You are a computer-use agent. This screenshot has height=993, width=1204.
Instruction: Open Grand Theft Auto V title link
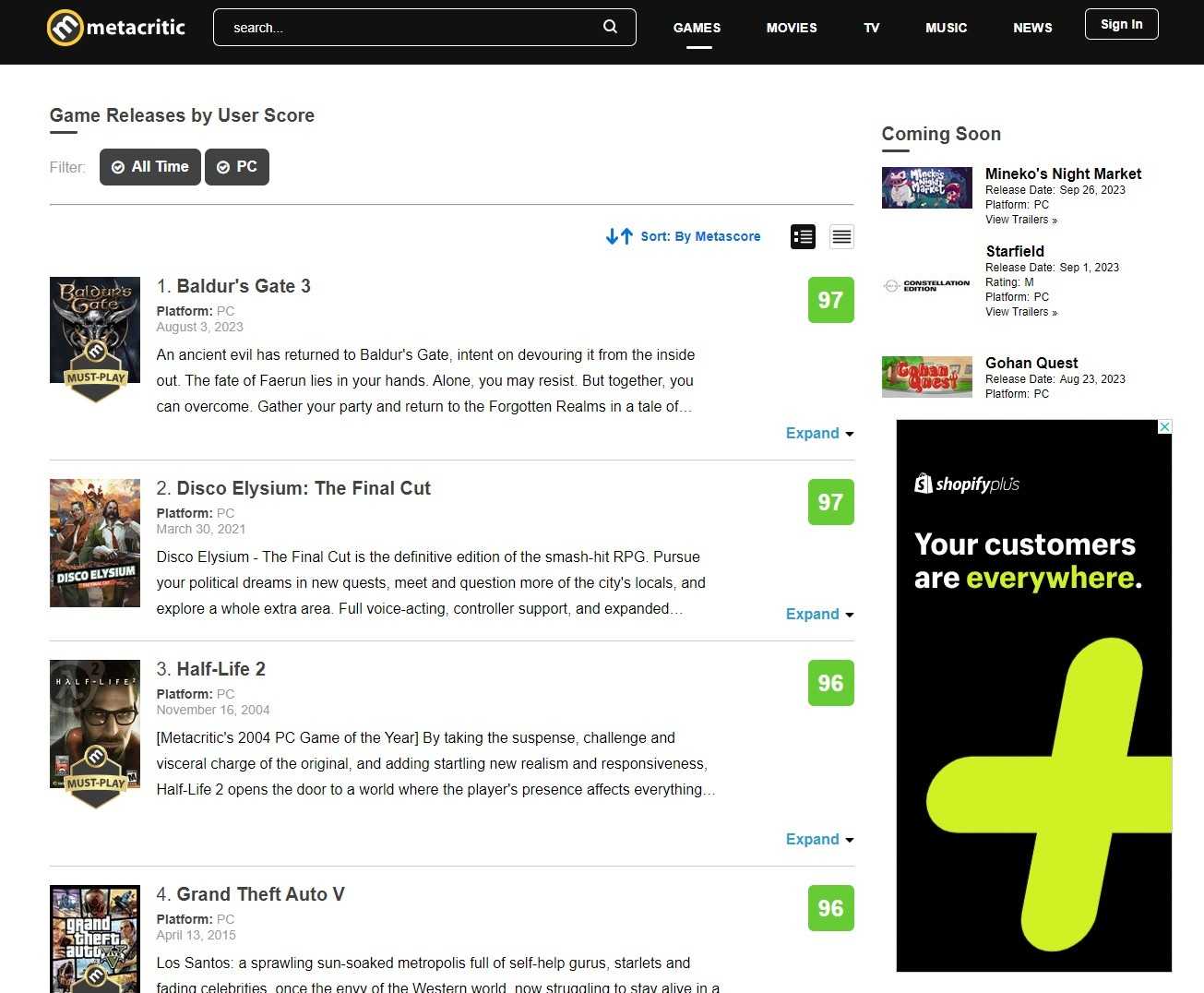point(260,894)
